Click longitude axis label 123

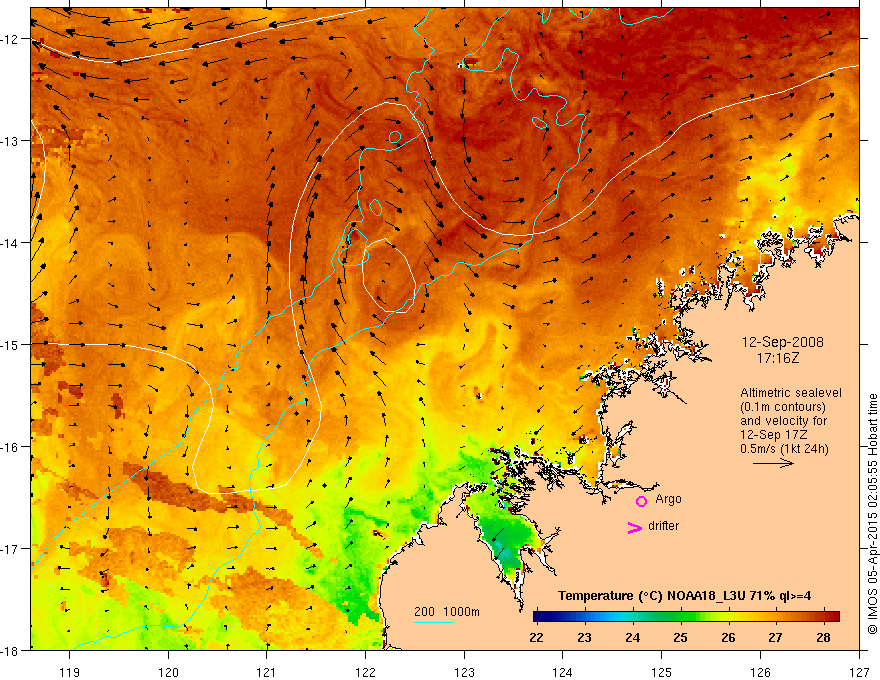[464, 672]
